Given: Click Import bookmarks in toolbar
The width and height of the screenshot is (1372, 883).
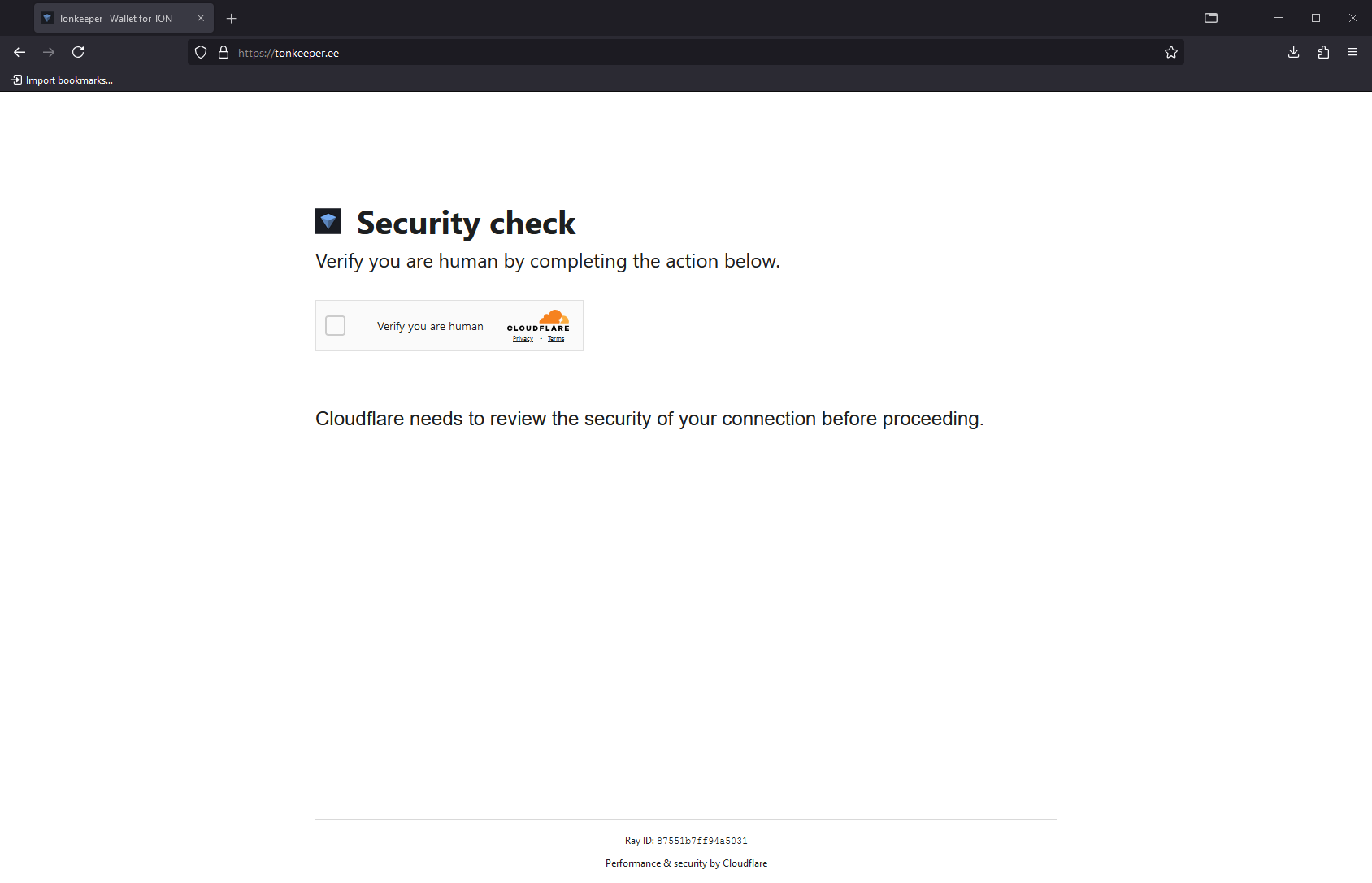Looking at the screenshot, I should (62, 80).
